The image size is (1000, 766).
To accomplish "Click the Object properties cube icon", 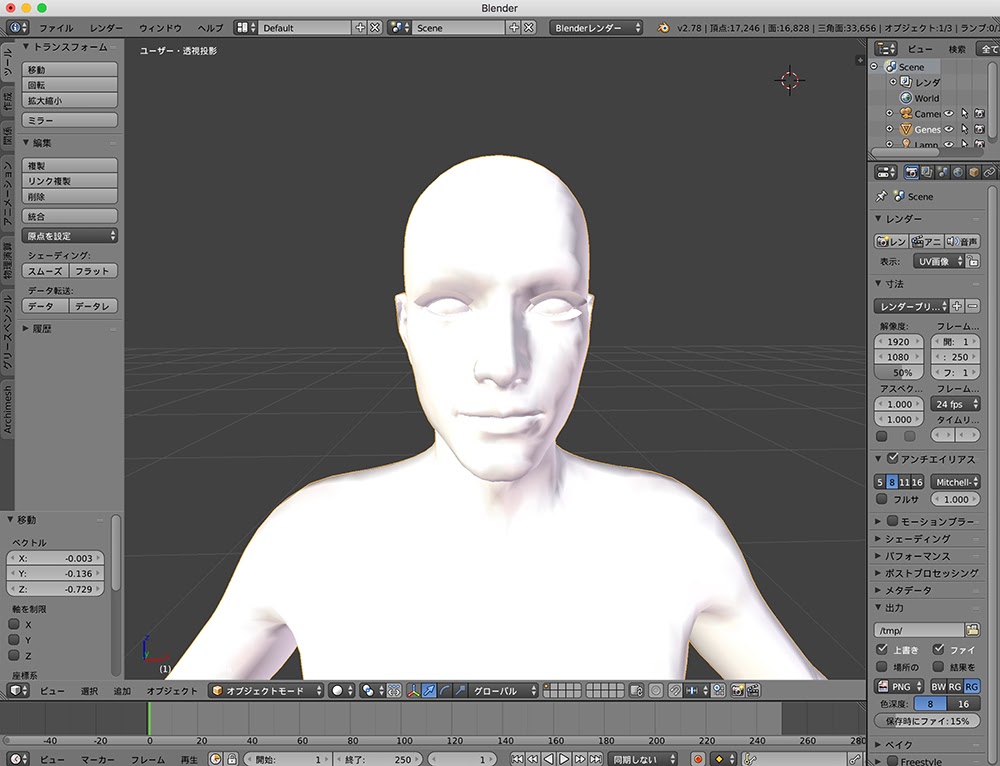I will [x=973, y=172].
